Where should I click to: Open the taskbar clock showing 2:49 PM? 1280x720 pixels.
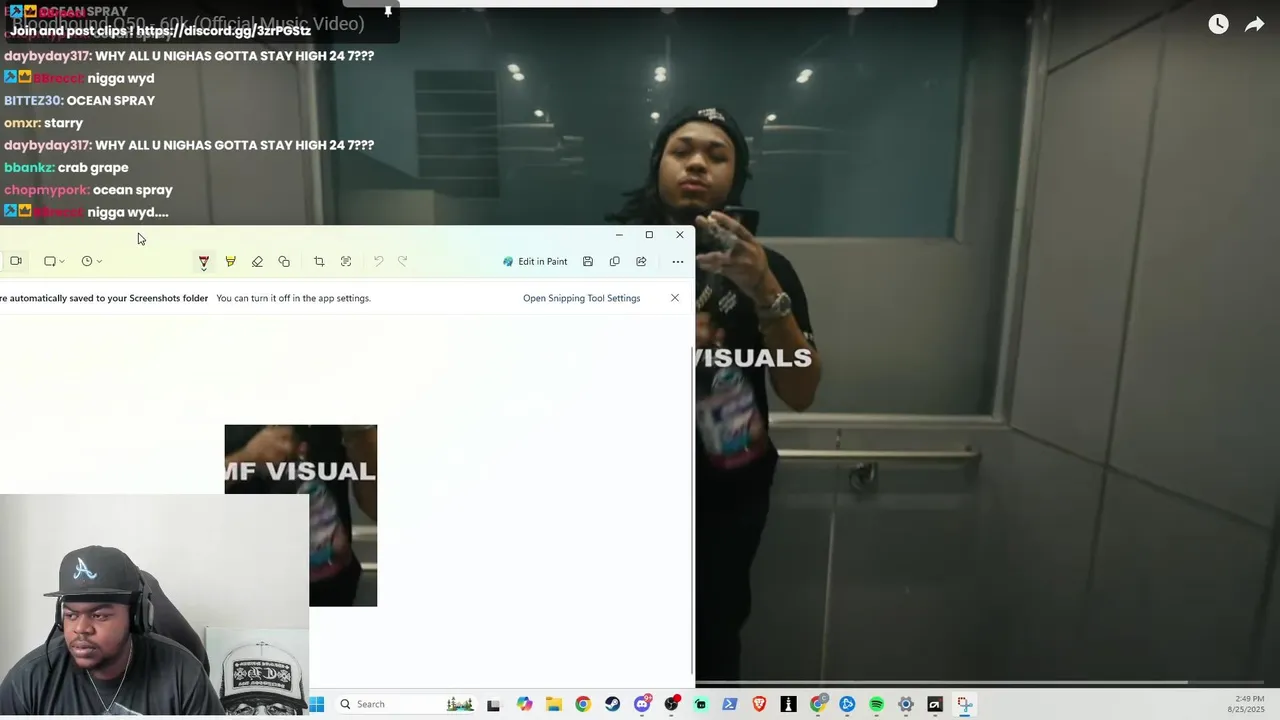click(x=1248, y=703)
